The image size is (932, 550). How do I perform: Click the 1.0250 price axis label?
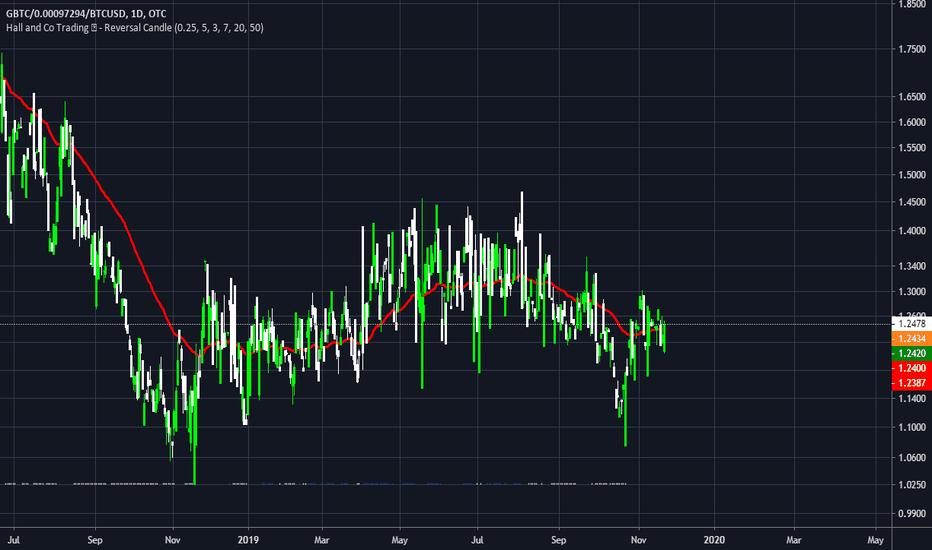click(912, 485)
